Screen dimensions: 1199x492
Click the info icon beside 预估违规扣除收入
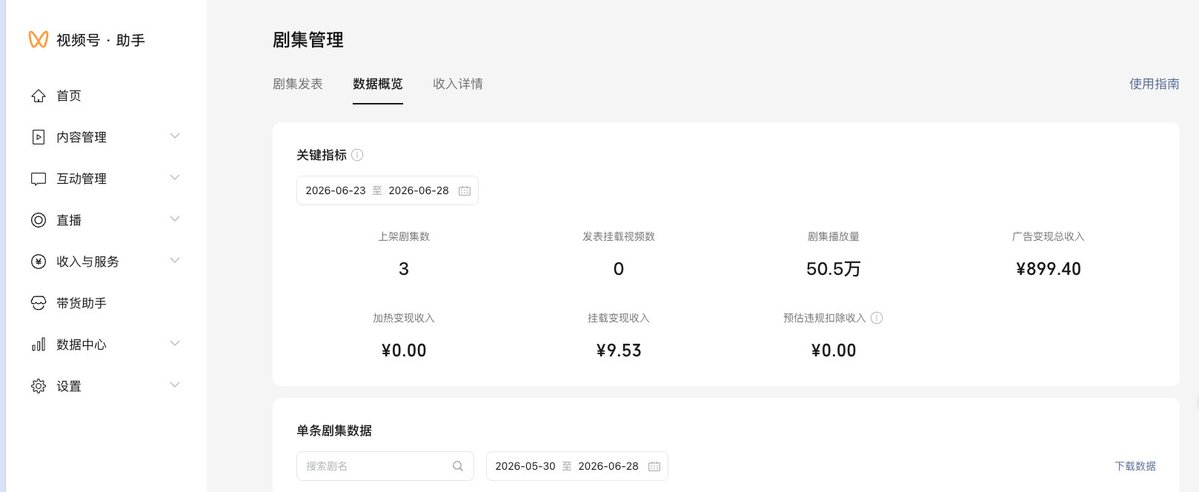(877, 318)
